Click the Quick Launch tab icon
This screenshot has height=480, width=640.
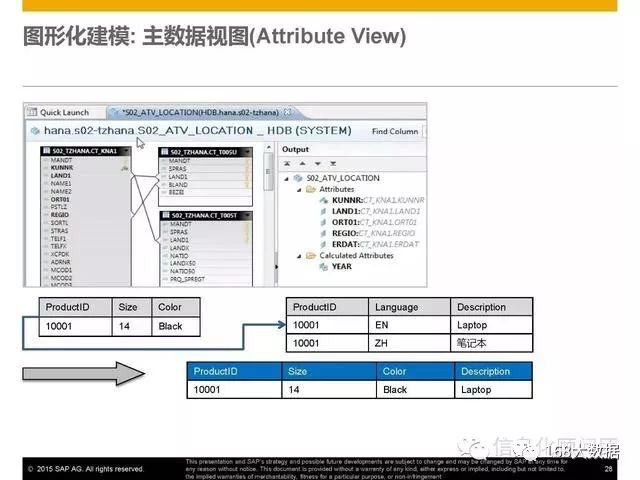click(x=32, y=112)
